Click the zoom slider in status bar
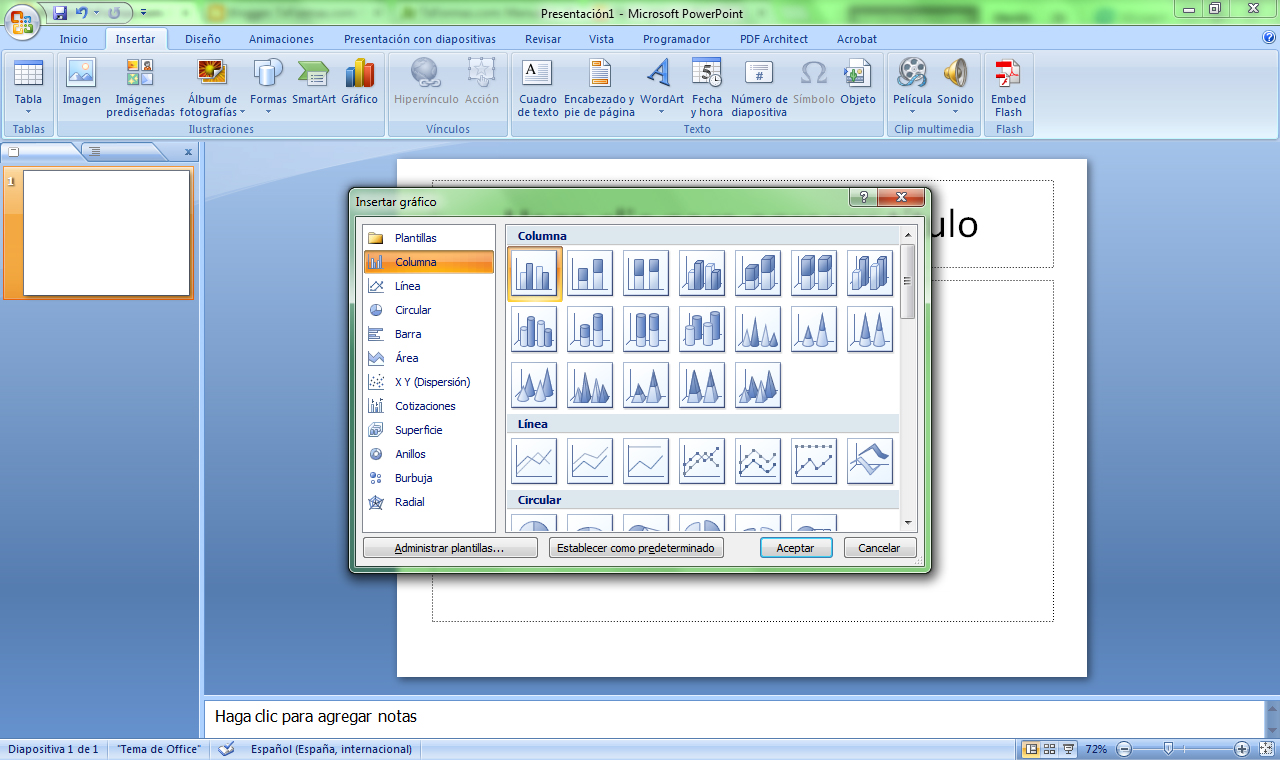This screenshot has height=760, width=1280. pyautogui.click(x=1168, y=749)
